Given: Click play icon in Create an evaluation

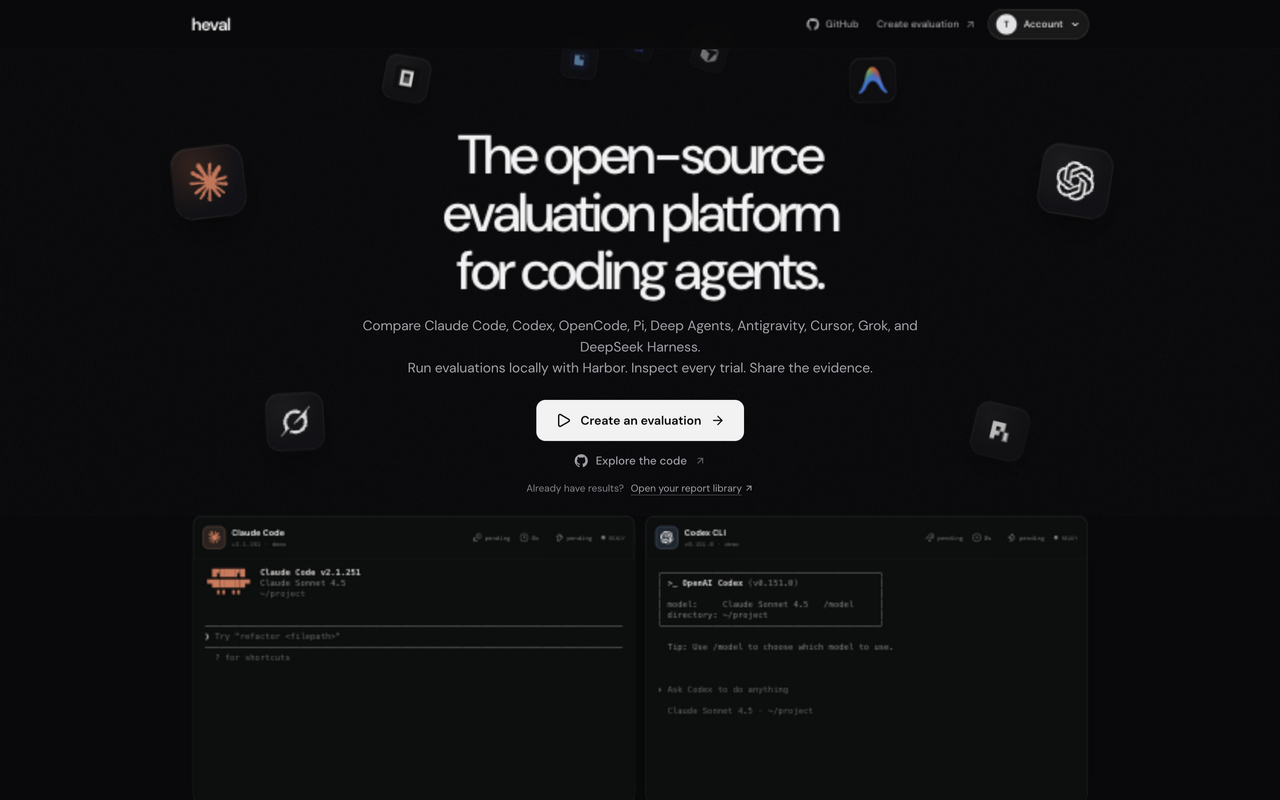Looking at the screenshot, I should [564, 421].
